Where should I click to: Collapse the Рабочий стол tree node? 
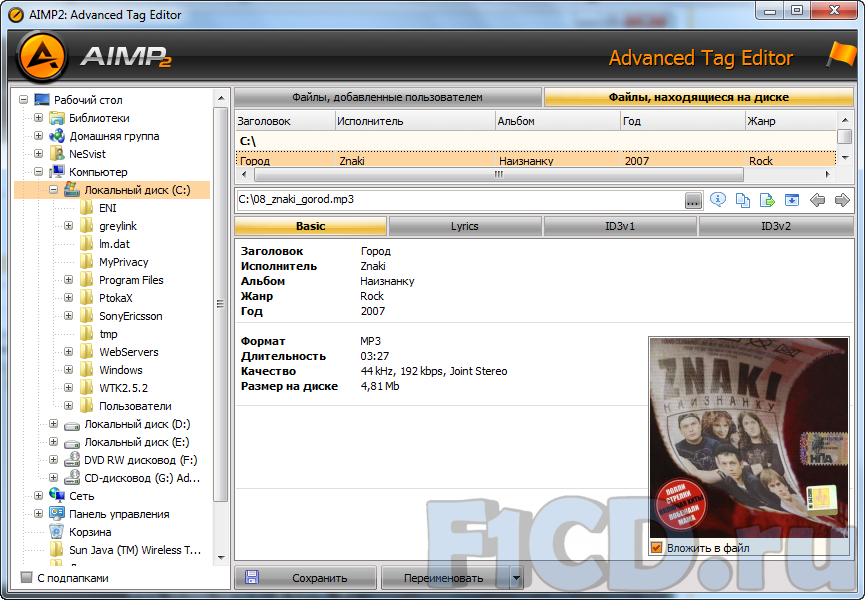(23, 100)
